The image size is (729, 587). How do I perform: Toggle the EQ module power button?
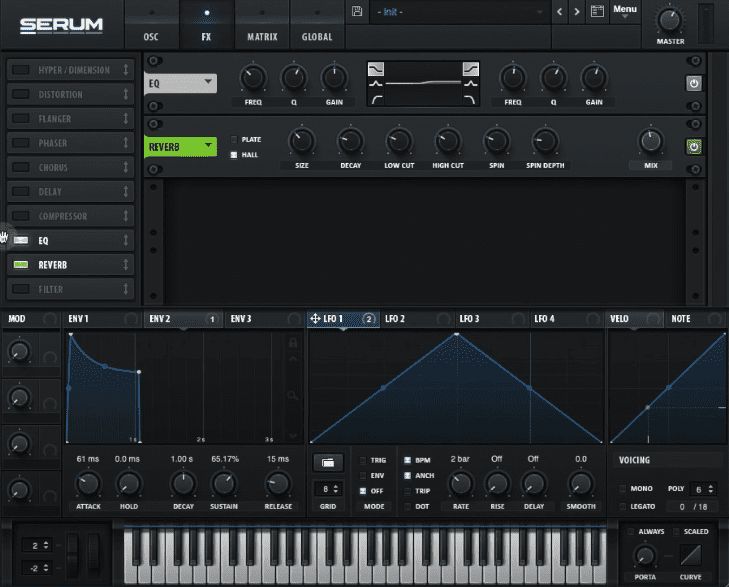pyautogui.click(x=694, y=84)
